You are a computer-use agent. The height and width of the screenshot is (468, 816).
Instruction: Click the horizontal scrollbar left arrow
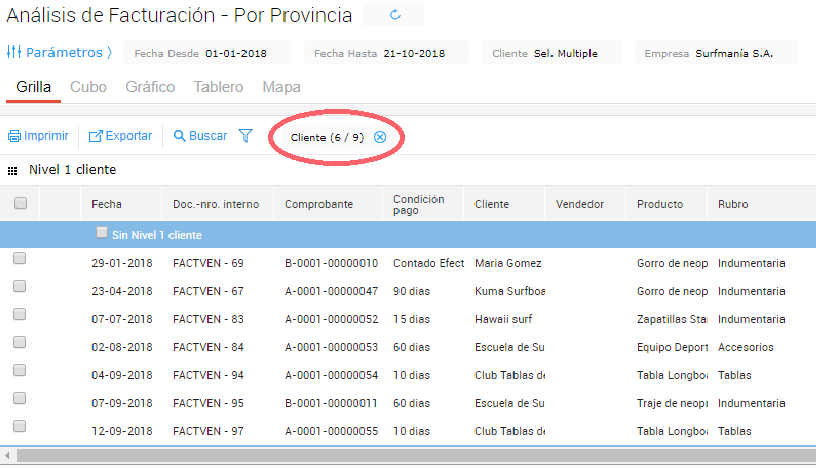(7, 456)
